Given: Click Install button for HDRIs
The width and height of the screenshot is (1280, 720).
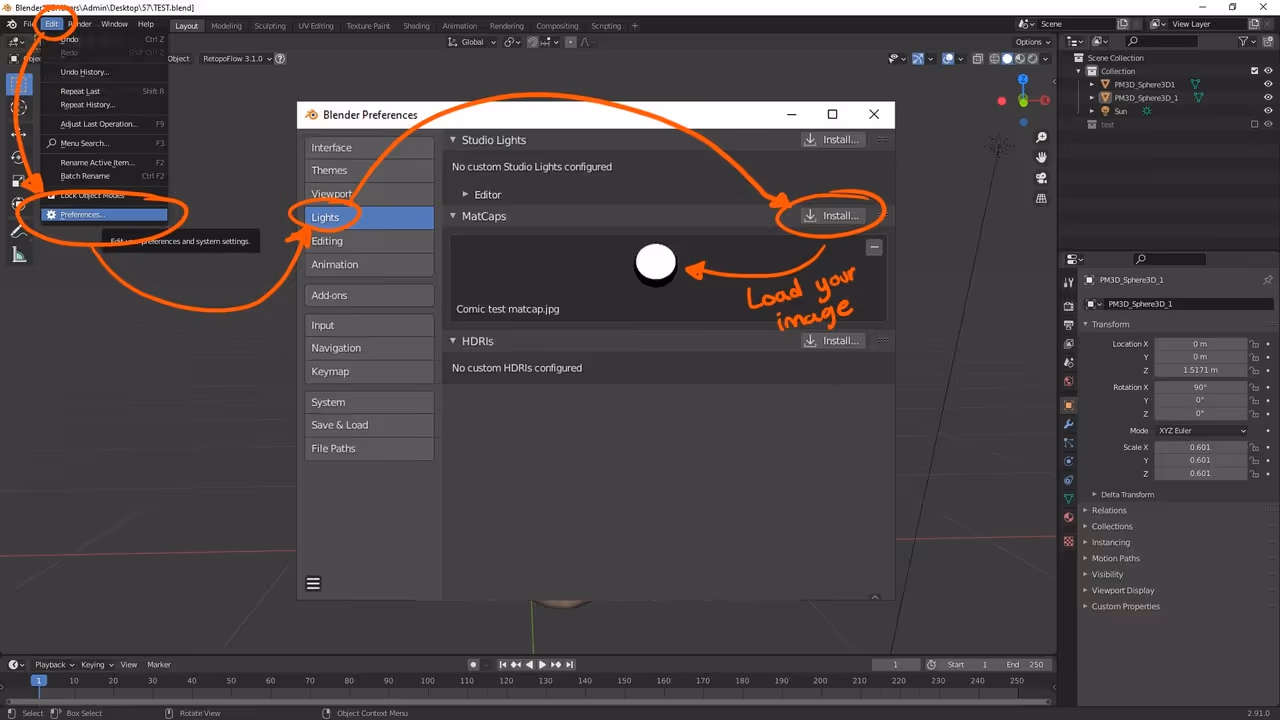Looking at the screenshot, I should click(831, 341).
